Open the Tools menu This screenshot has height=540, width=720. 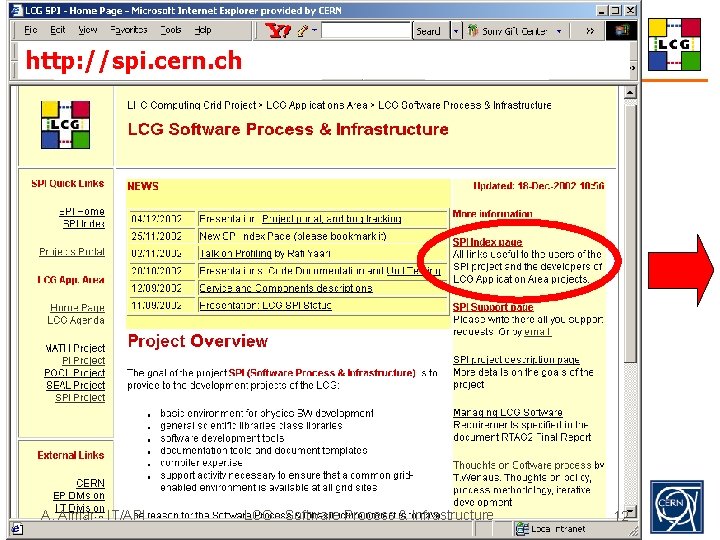coord(170,30)
